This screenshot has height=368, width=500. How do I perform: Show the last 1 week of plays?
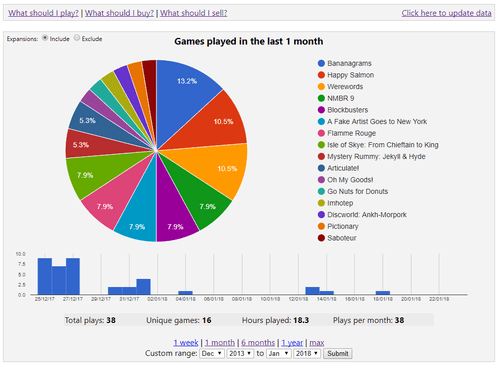(x=186, y=343)
